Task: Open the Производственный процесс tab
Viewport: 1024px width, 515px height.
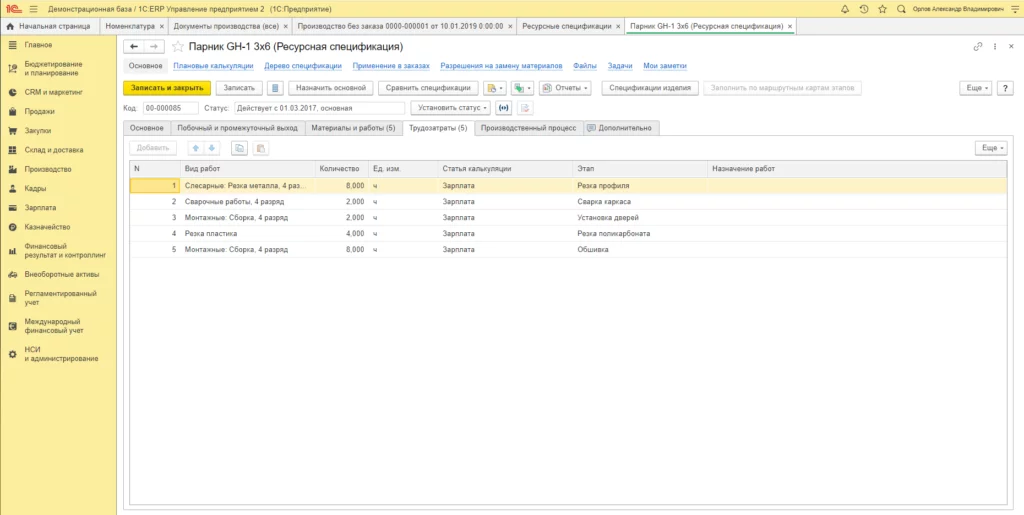Action: tap(528, 128)
